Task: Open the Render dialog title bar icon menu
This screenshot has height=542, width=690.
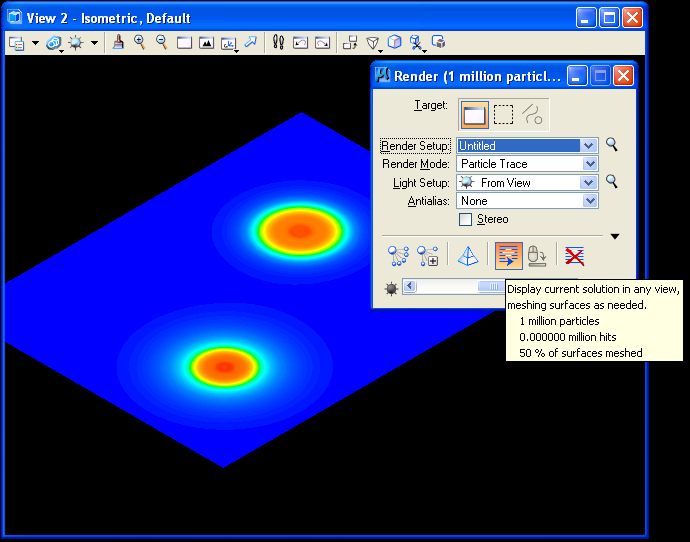Action: click(x=382, y=75)
